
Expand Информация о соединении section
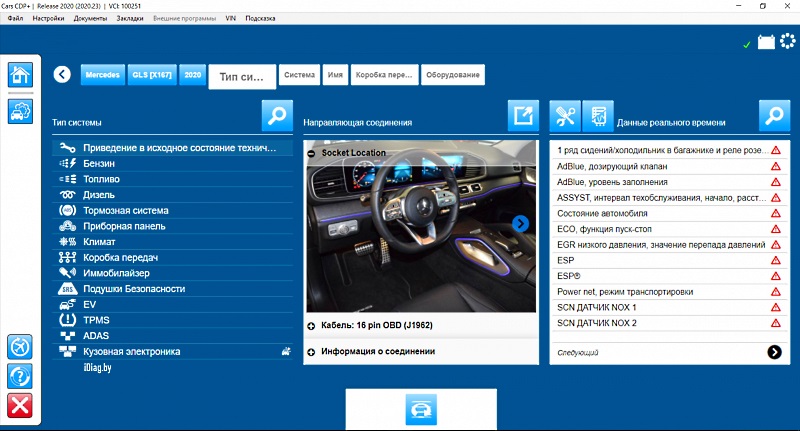click(x=312, y=352)
